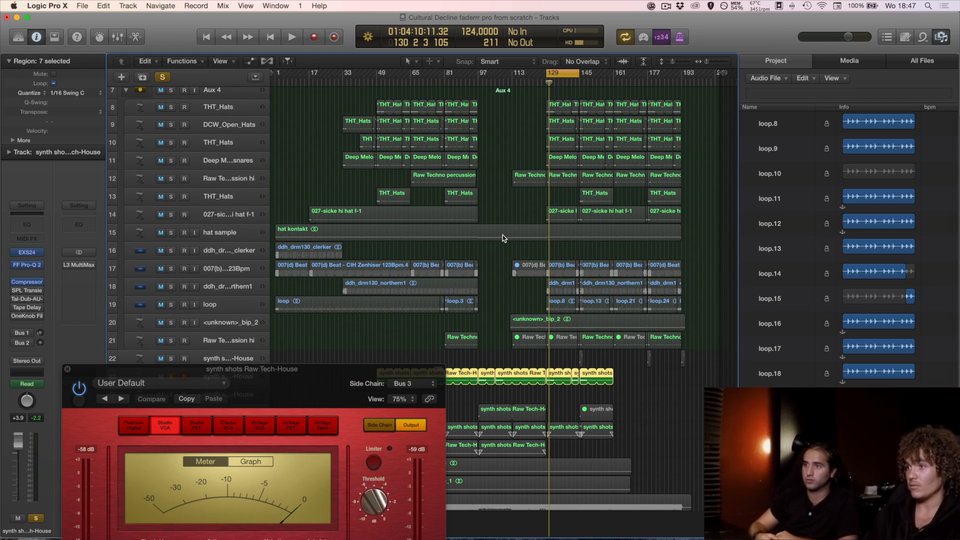960x540 pixels.
Task: Click the Output button in compressor
Action: click(411, 425)
